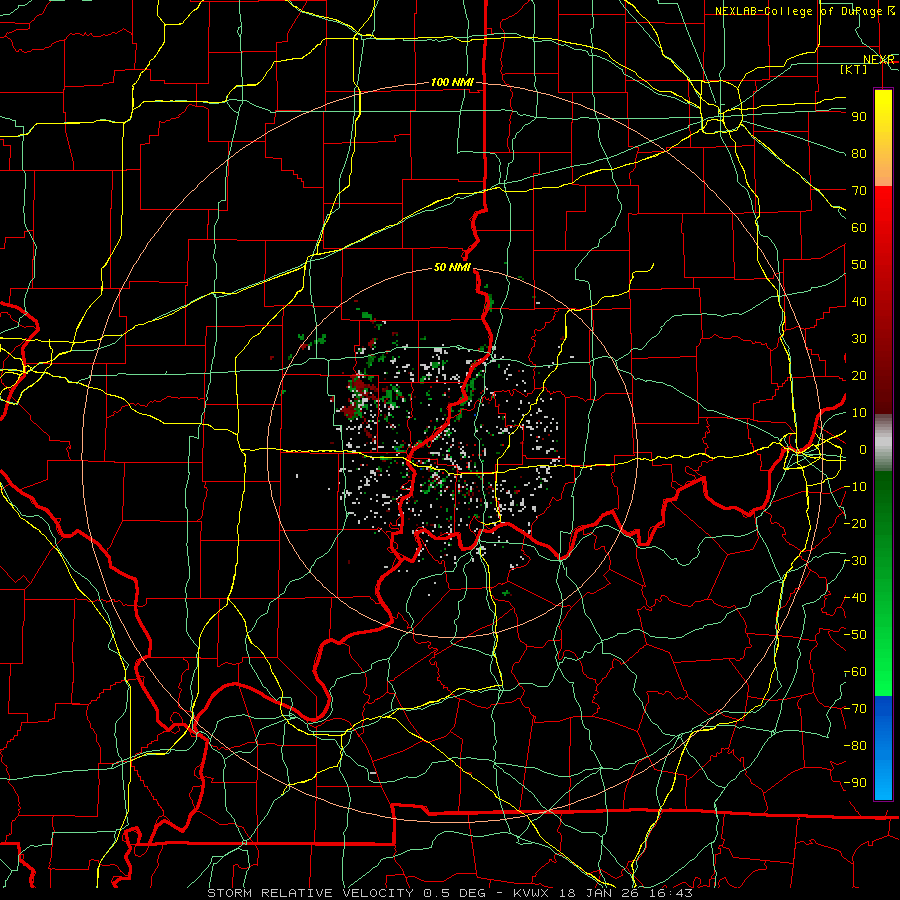Select the 90 value on the velocity scale
This screenshot has height=900, width=900.
click(859, 117)
